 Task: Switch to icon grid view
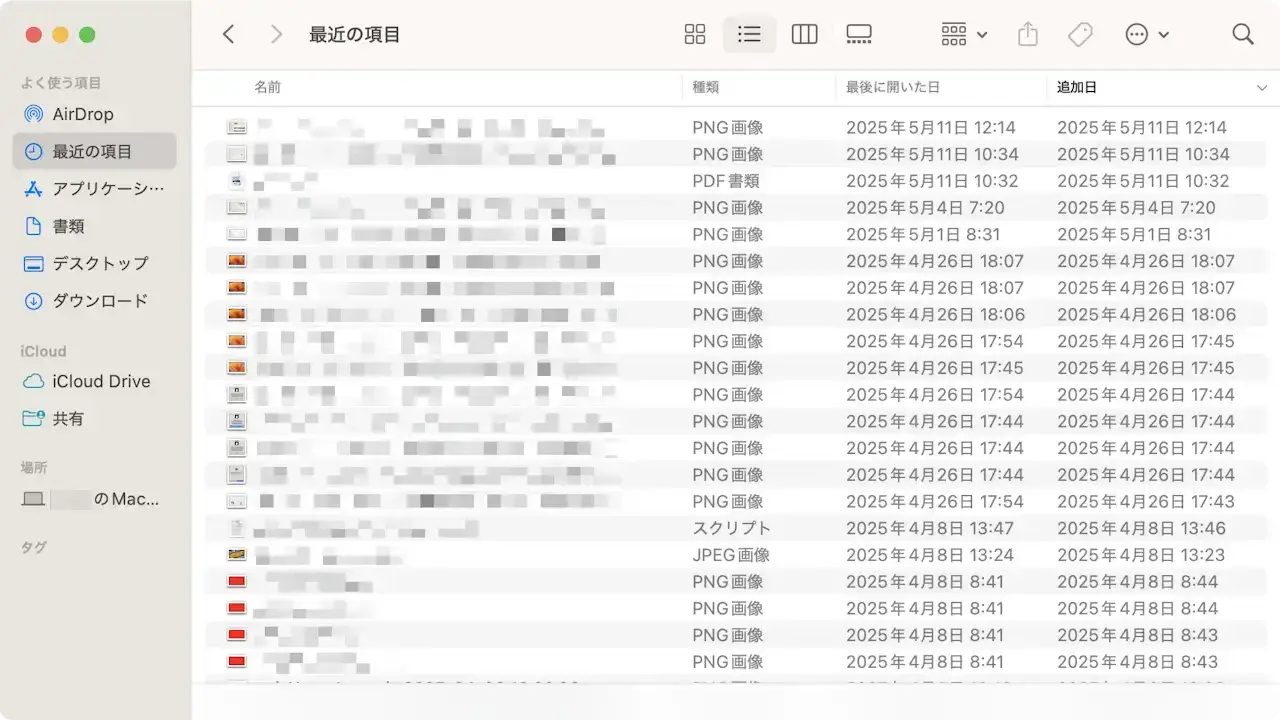tap(695, 35)
